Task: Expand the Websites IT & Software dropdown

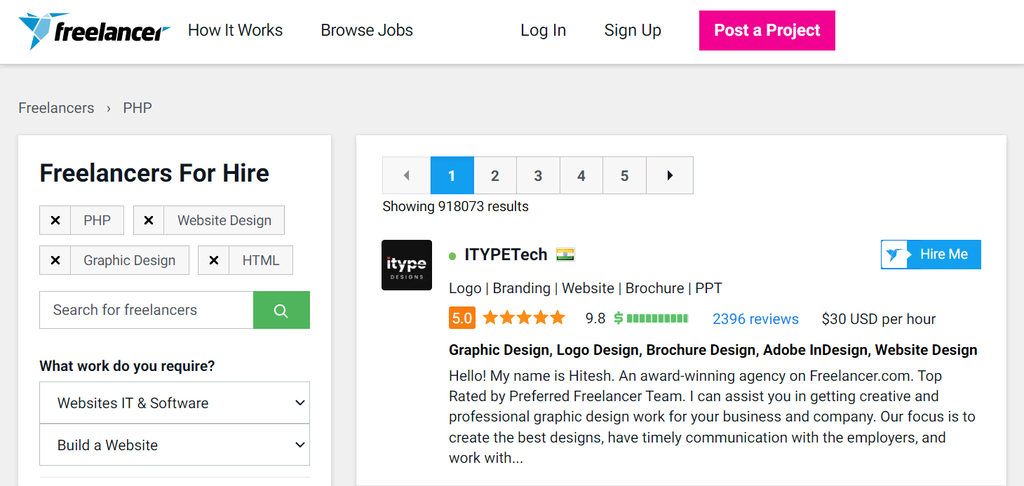Action: click(x=174, y=403)
